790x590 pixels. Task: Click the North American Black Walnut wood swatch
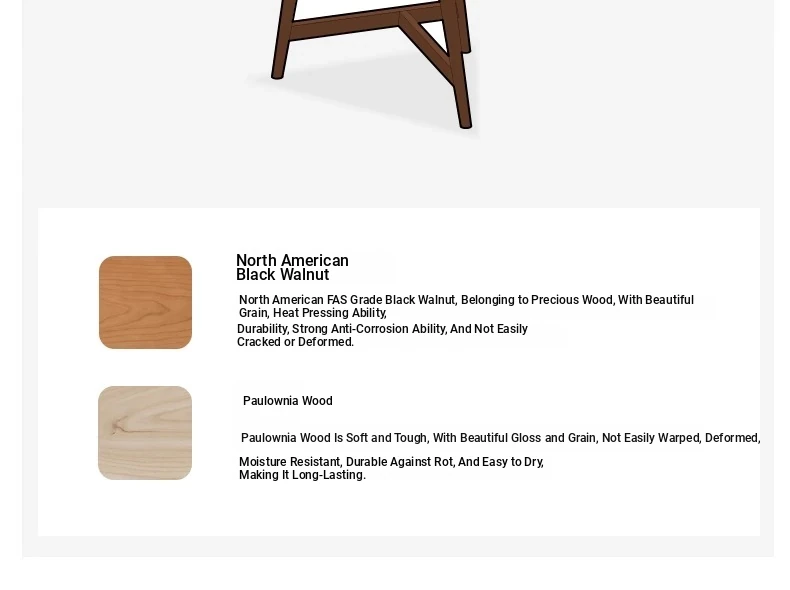pos(145,302)
